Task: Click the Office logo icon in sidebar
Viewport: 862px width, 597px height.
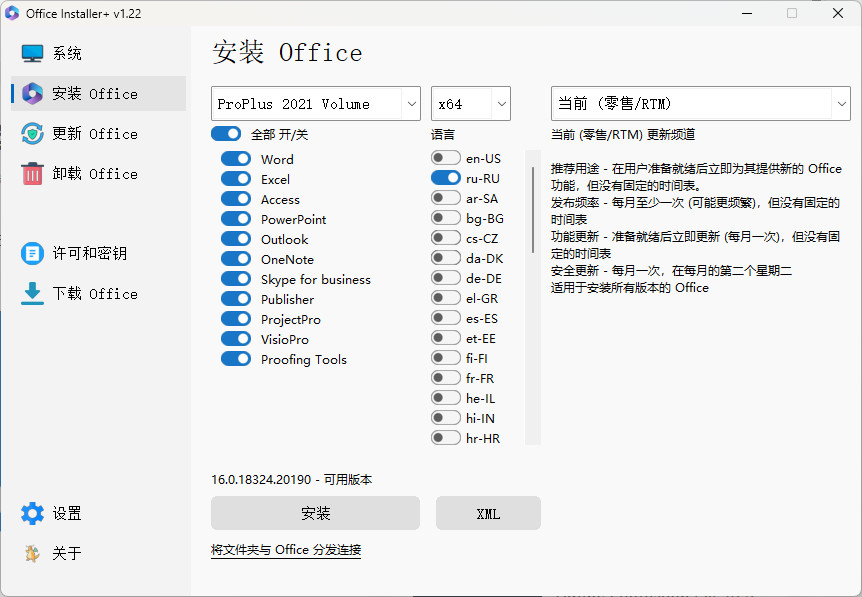Action: [x=32, y=93]
